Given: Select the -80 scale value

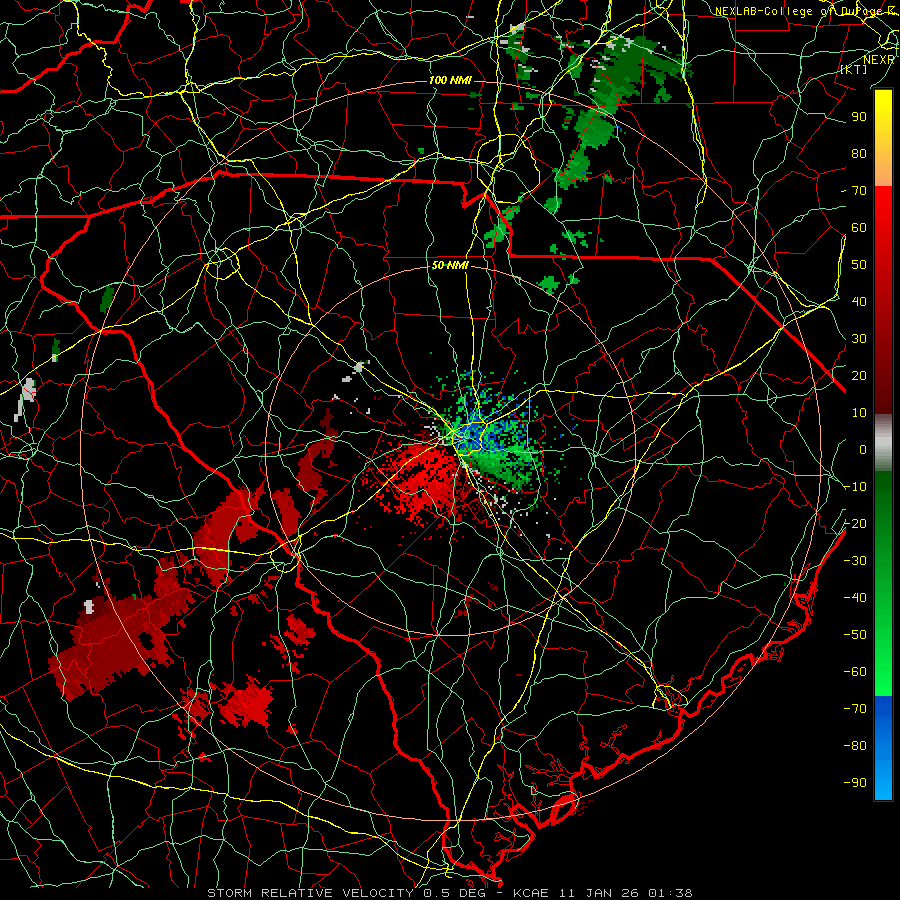Looking at the screenshot, I should click(x=855, y=746).
